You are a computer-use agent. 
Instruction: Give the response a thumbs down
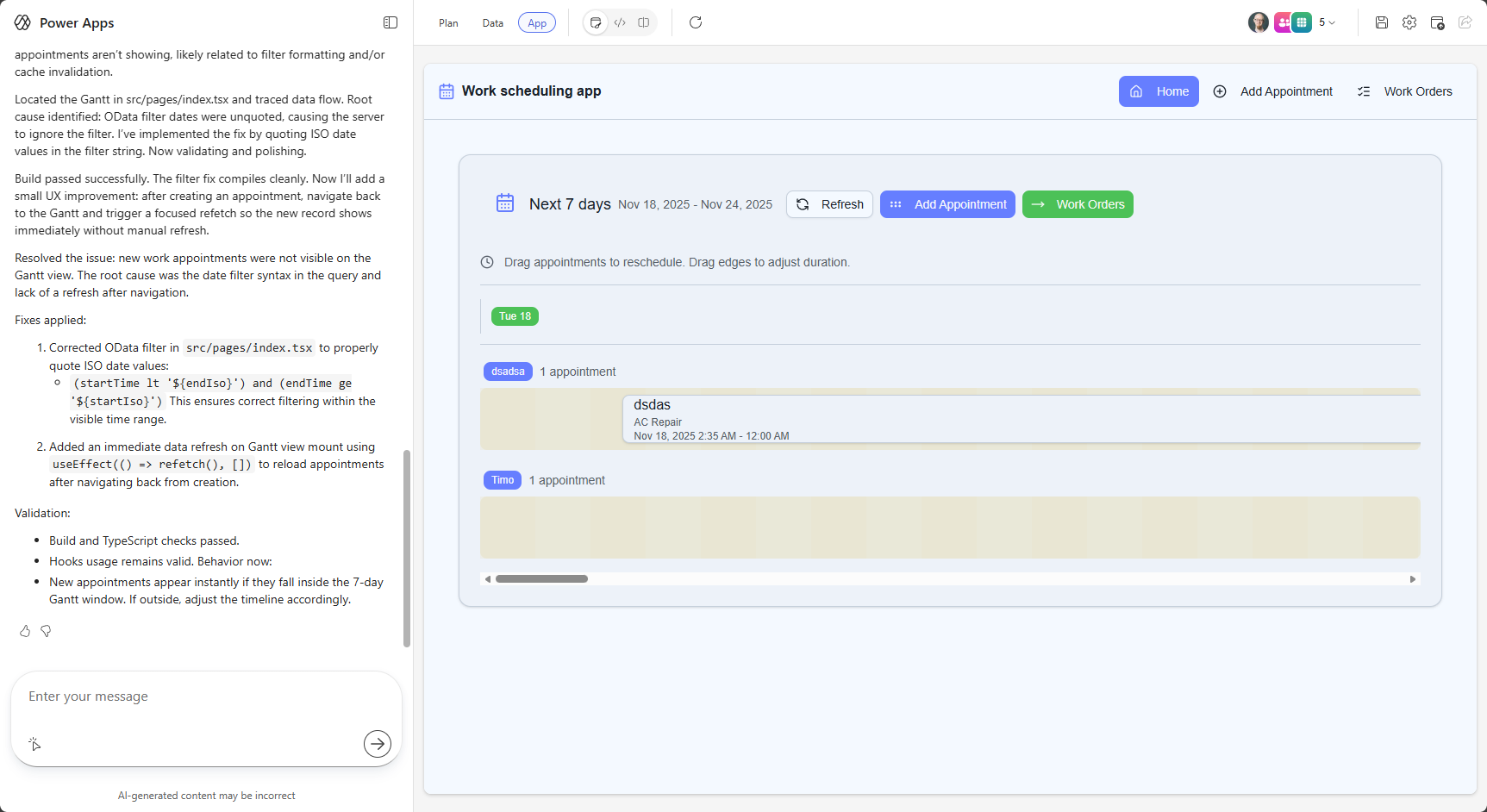(x=47, y=631)
